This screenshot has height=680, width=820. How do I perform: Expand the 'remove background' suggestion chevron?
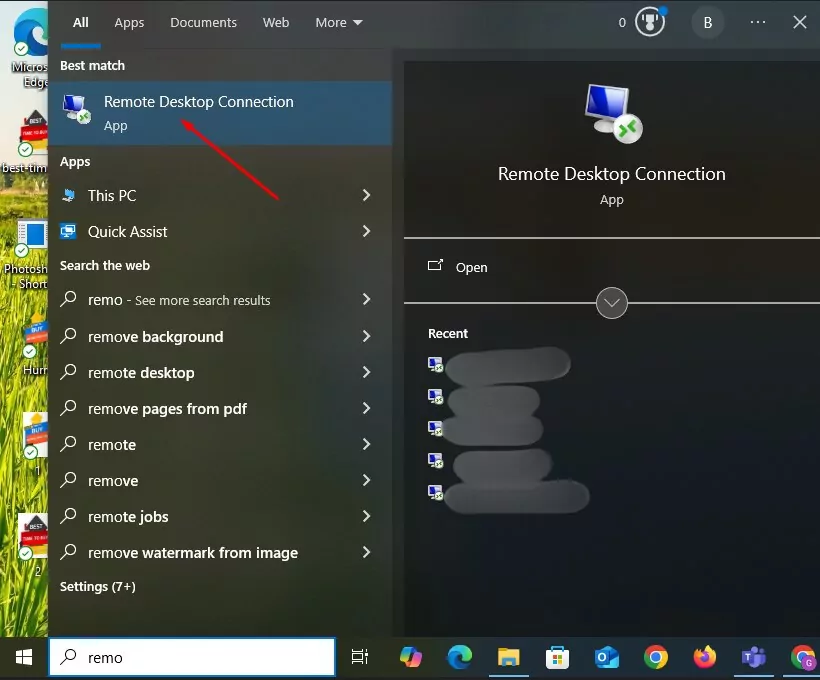(367, 336)
